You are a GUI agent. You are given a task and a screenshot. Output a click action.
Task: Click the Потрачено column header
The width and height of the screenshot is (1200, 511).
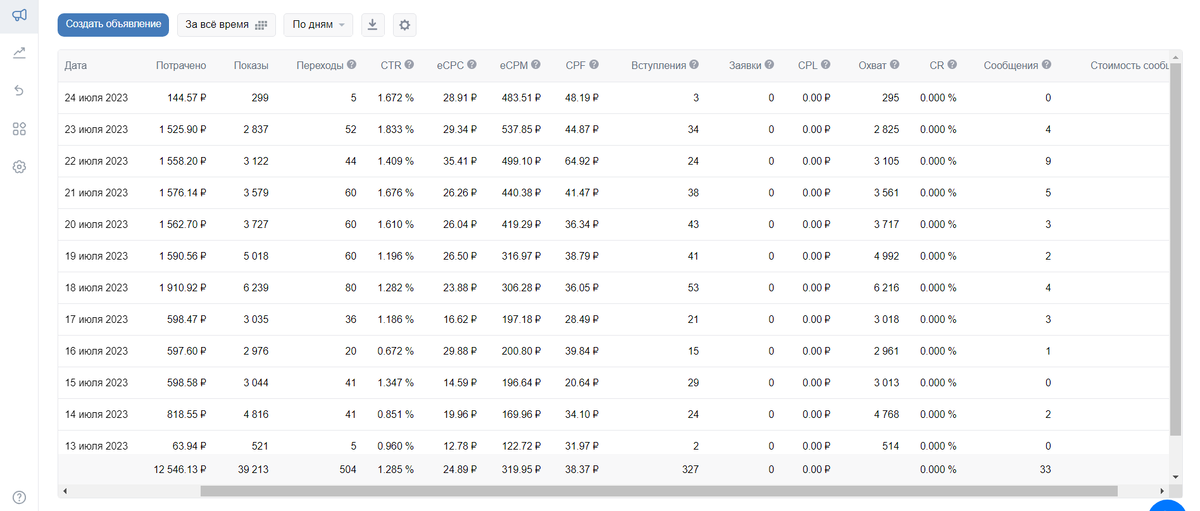(181, 65)
